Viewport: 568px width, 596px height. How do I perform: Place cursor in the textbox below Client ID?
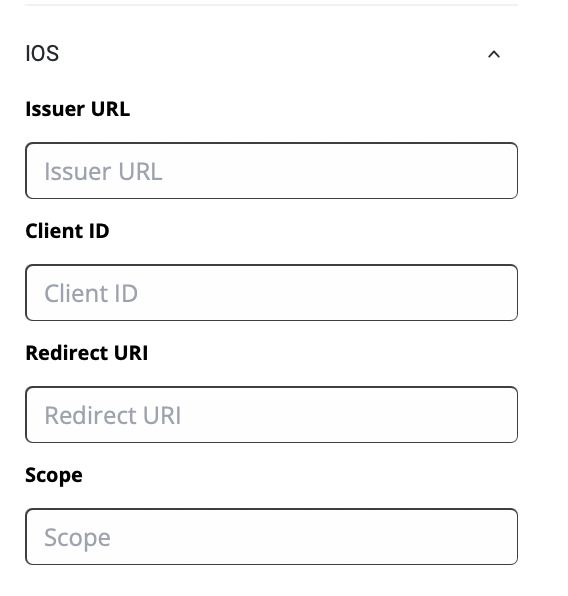(x=271, y=293)
